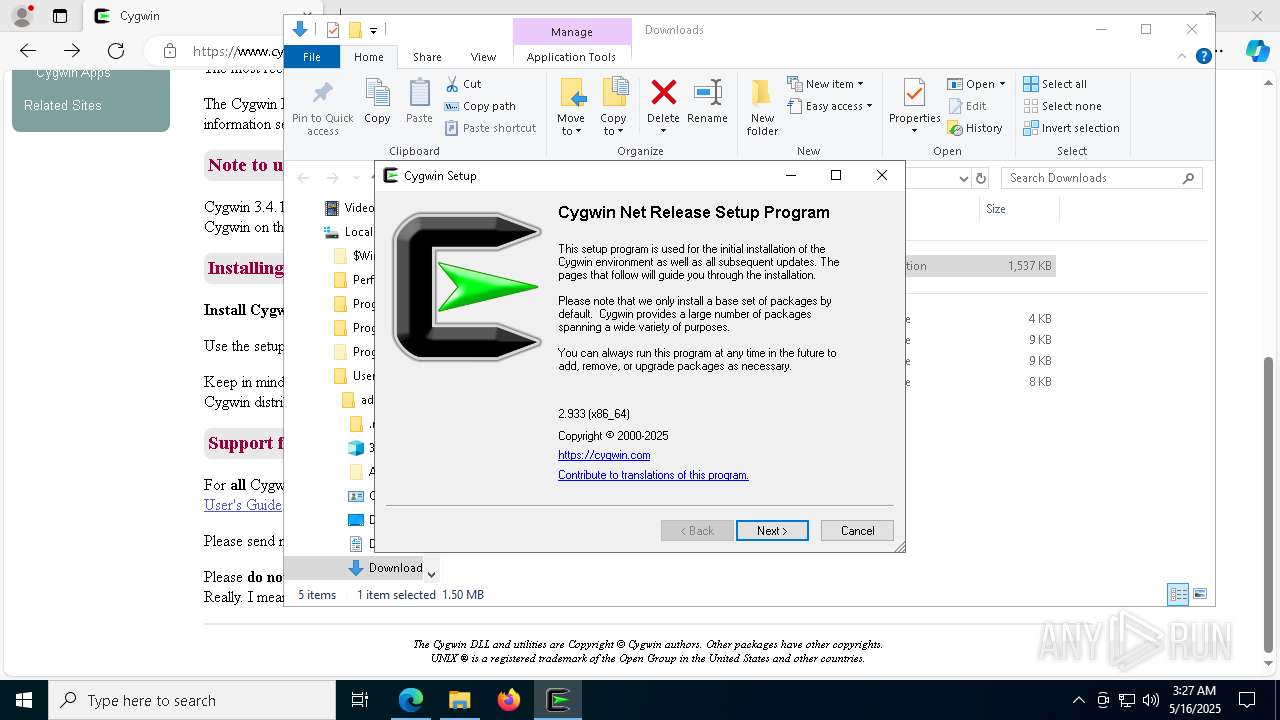The image size is (1280, 720).
Task: Open the New item dropdown
Action: [825, 84]
